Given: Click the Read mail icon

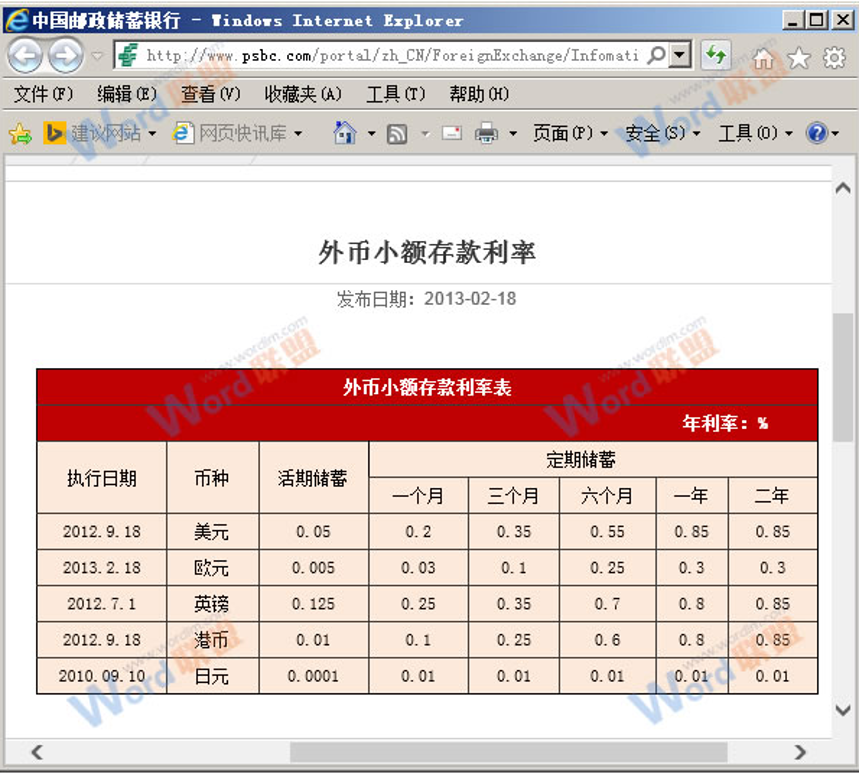Looking at the screenshot, I should (x=454, y=132).
